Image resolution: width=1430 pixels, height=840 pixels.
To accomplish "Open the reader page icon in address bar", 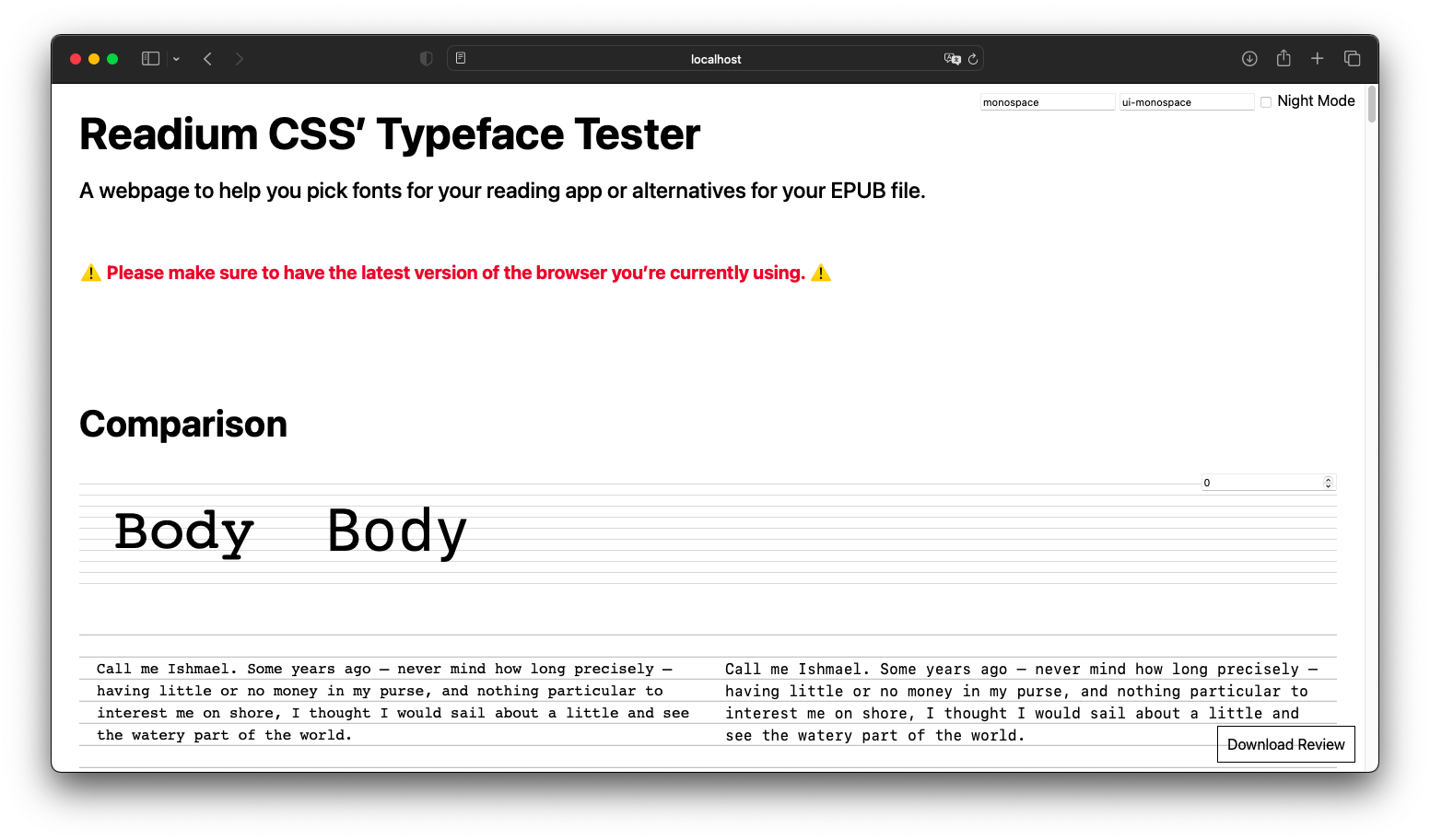I will 461,58.
